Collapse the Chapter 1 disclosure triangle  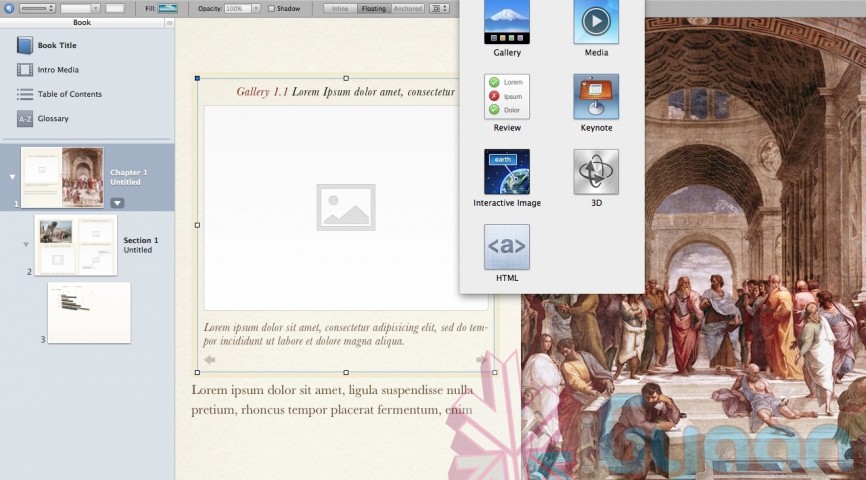click(x=12, y=177)
